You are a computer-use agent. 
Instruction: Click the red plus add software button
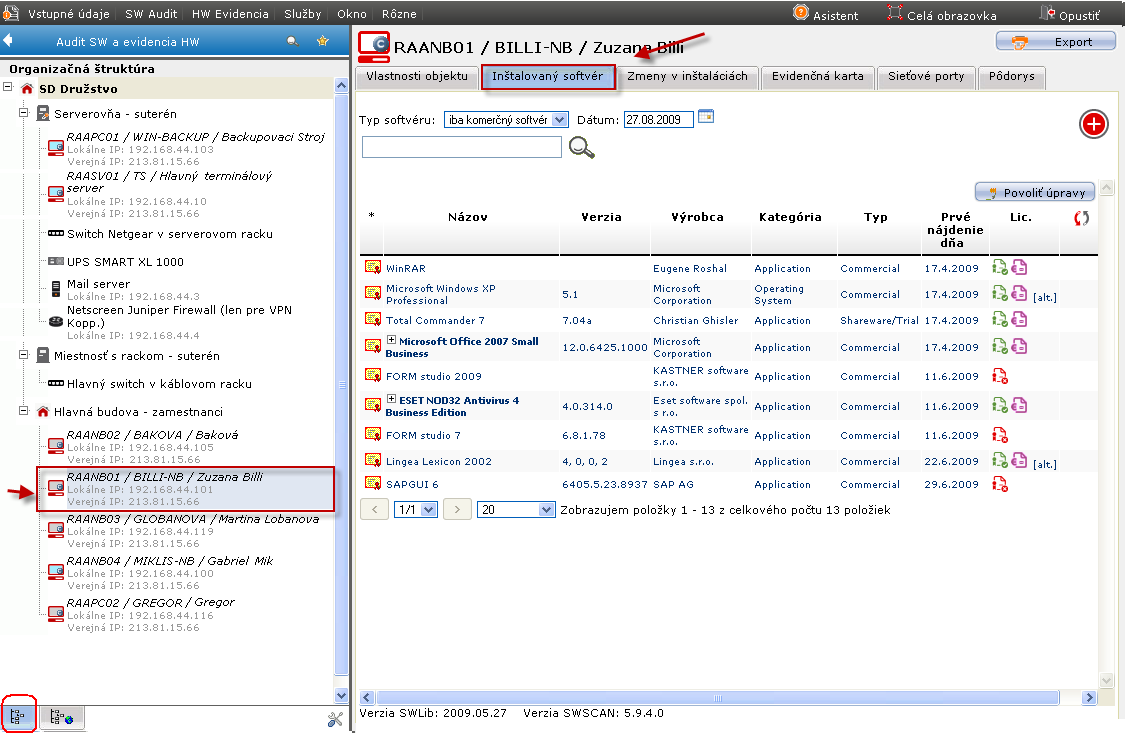(1093, 124)
